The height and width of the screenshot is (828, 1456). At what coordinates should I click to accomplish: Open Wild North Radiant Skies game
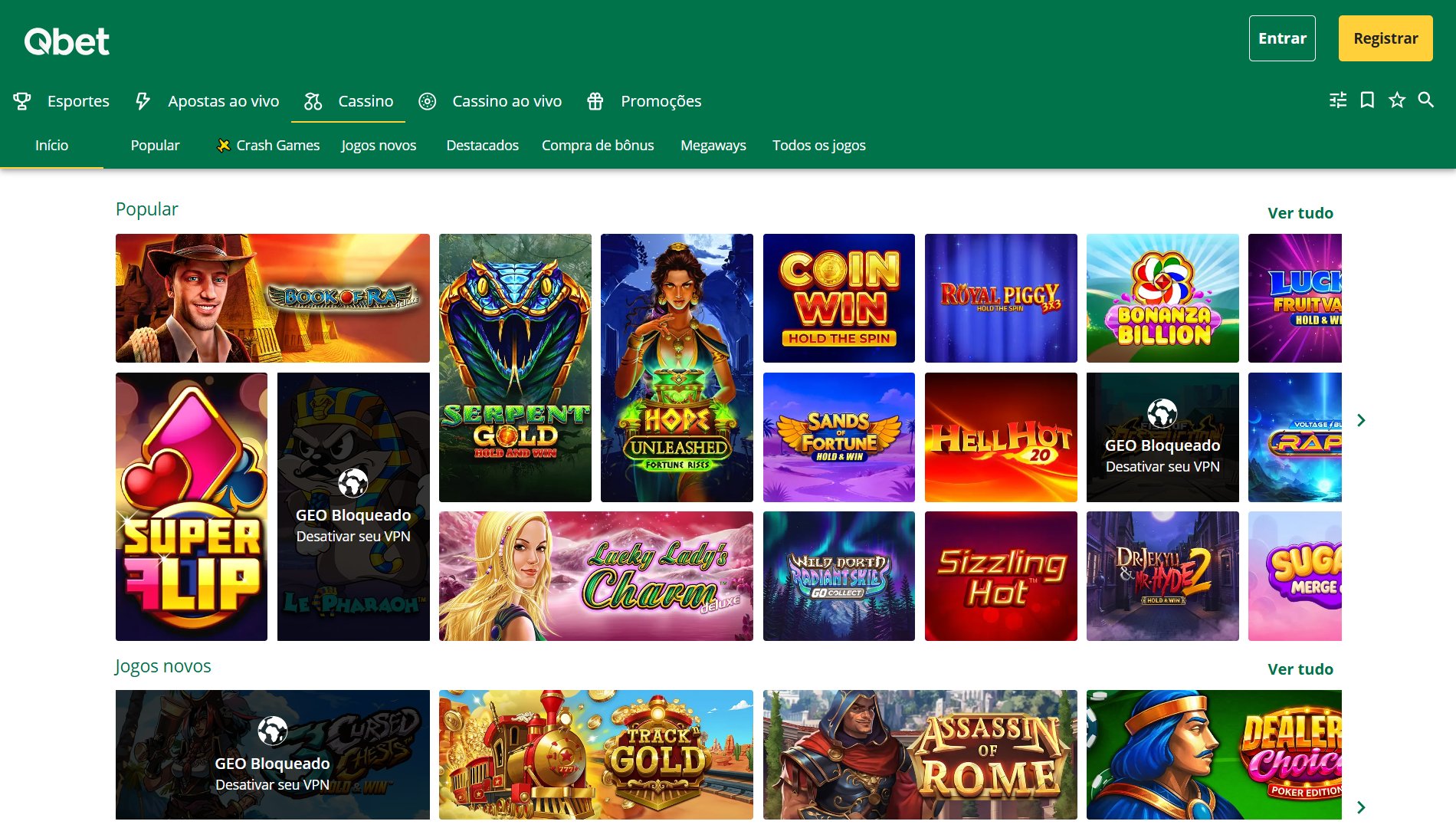pos(839,576)
